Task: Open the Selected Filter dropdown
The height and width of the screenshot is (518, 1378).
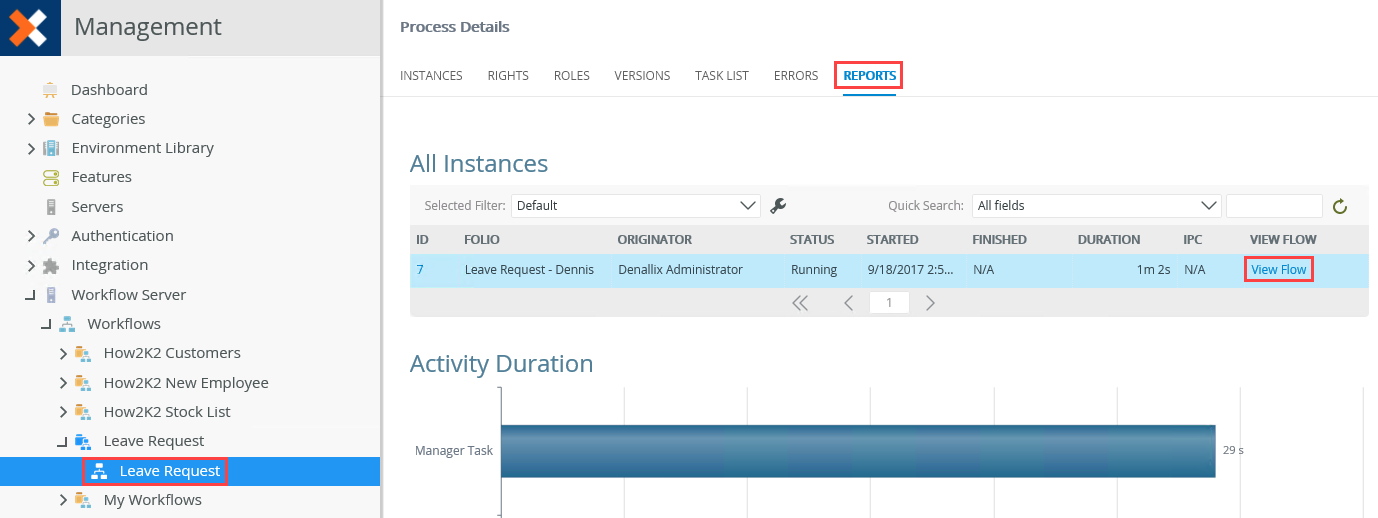Action: click(635, 206)
